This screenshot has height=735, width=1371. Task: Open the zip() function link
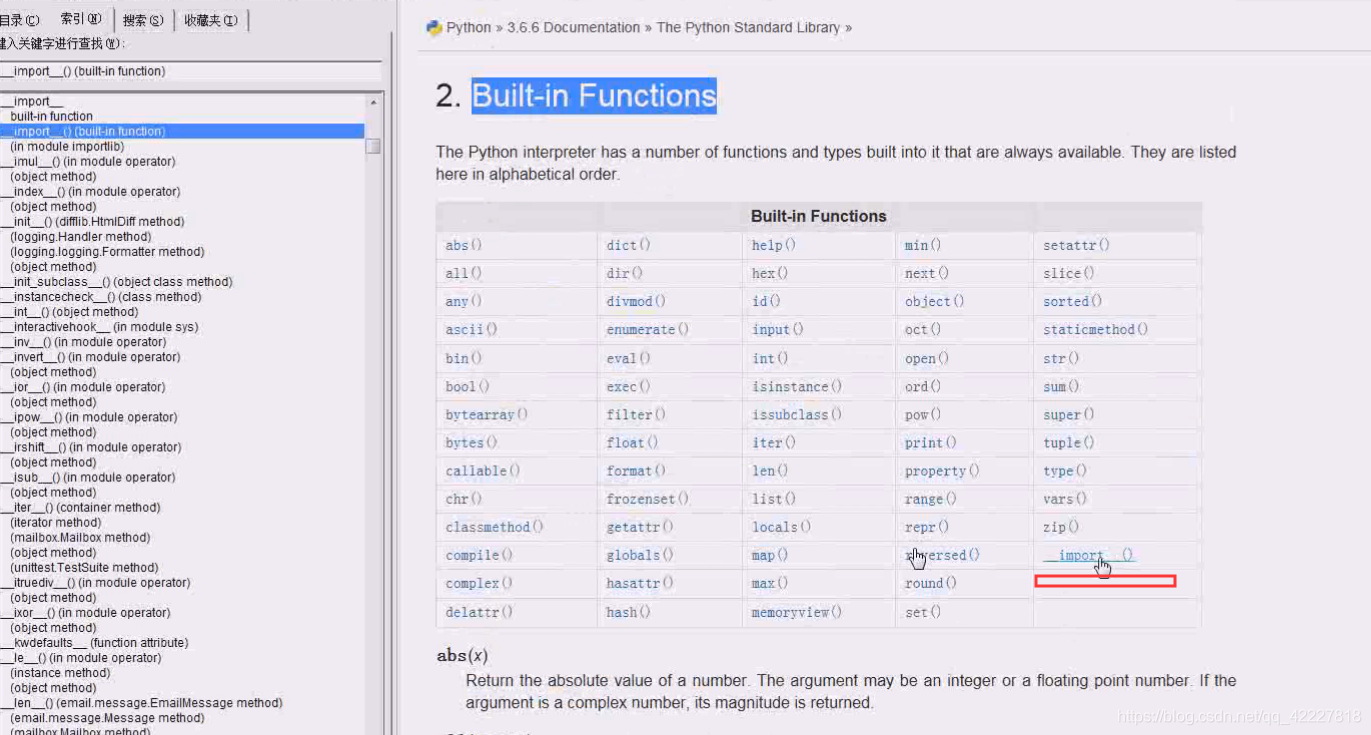pyautogui.click(x=1061, y=527)
